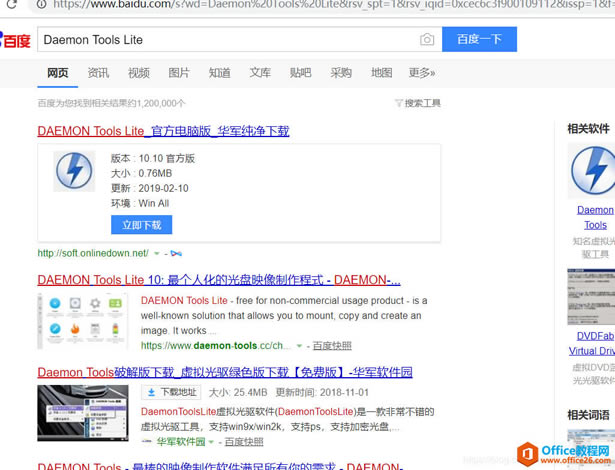Open site info icon in address bar
615x470 pixels.
click(42, 4)
